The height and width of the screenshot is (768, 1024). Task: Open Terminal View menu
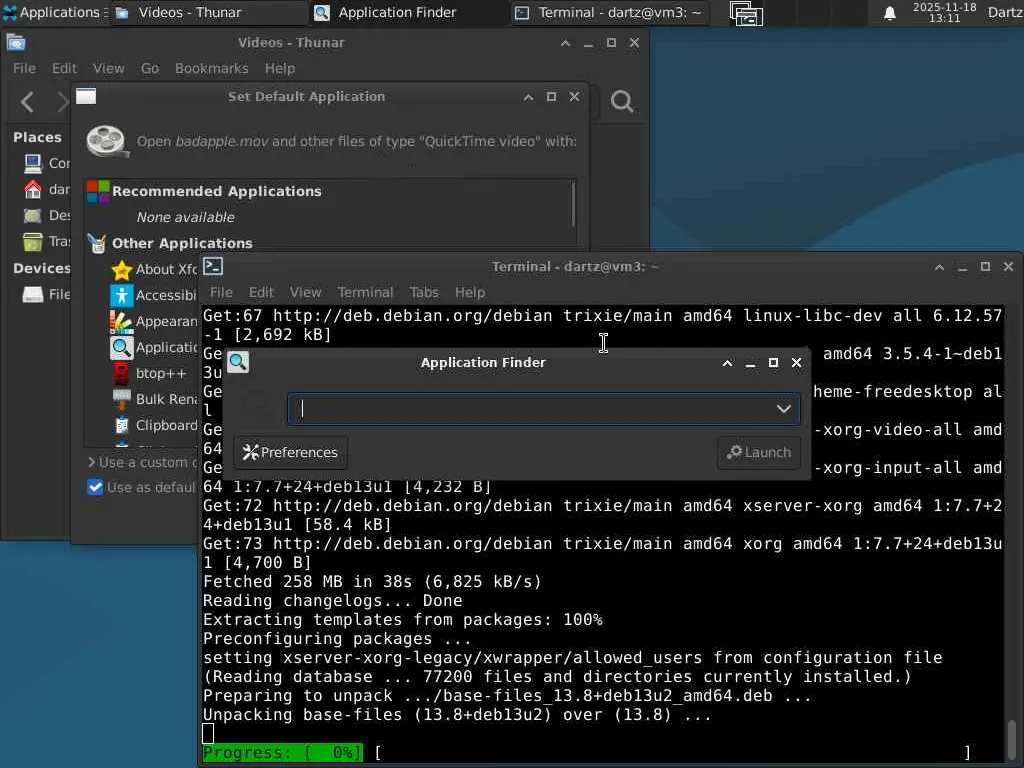(x=306, y=293)
